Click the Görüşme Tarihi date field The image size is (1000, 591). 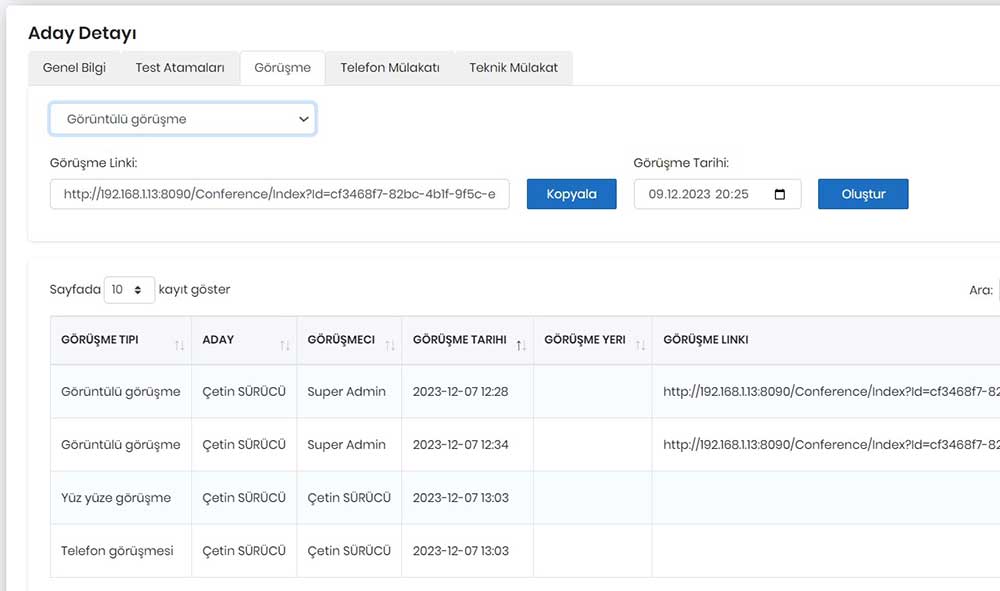717,194
